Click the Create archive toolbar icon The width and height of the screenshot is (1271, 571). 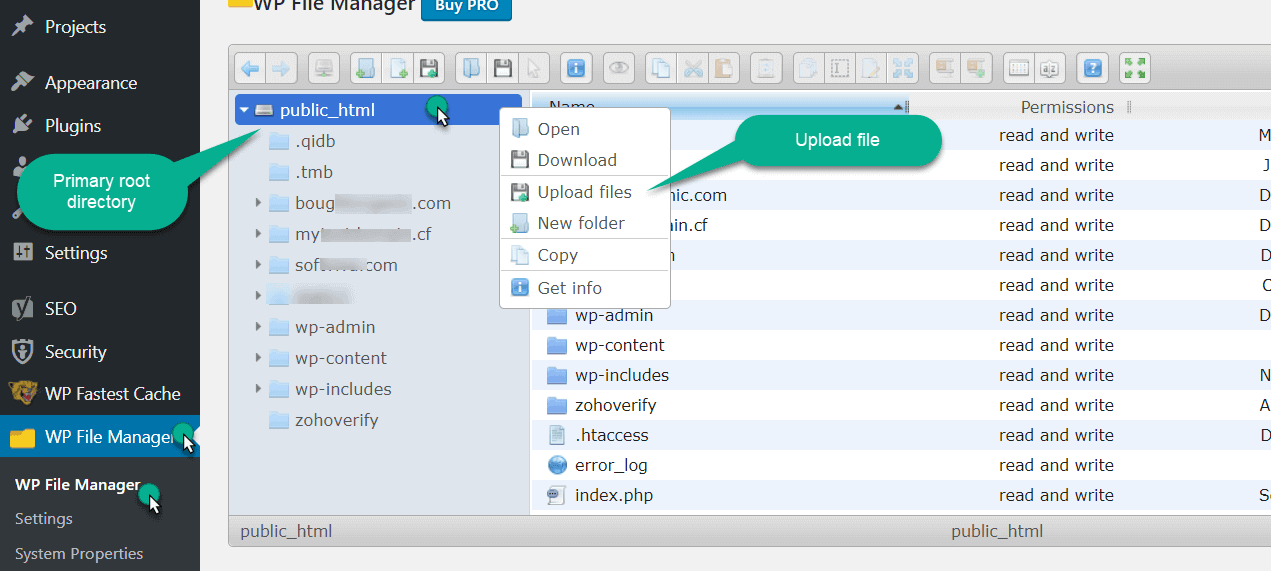click(976, 68)
